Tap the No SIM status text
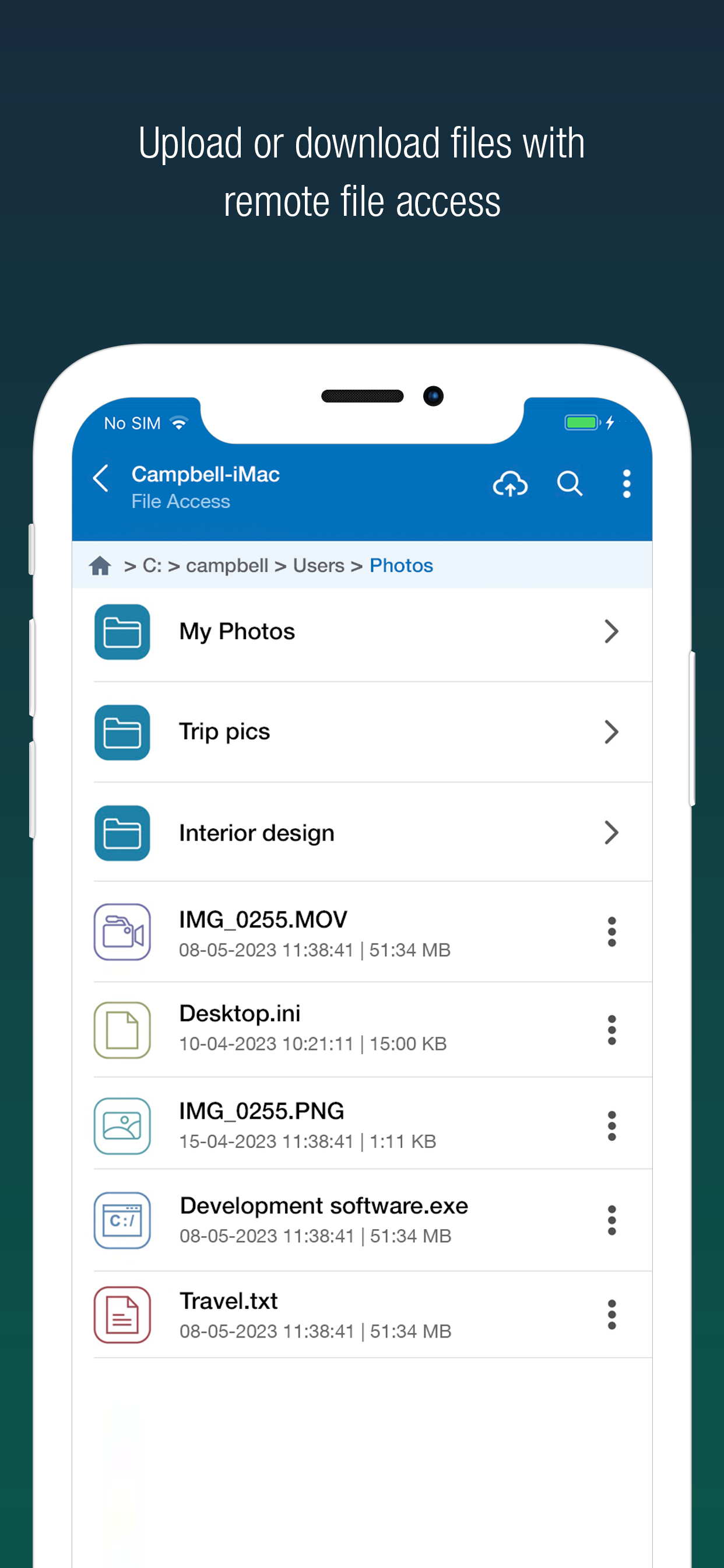This screenshot has height=1568, width=724. tap(132, 423)
